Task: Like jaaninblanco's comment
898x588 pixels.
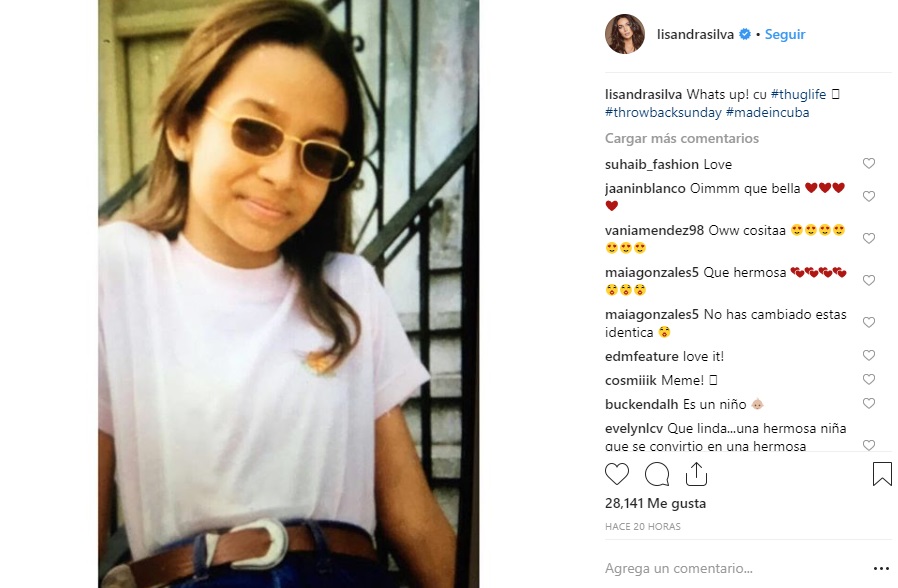Action: pos(868,197)
